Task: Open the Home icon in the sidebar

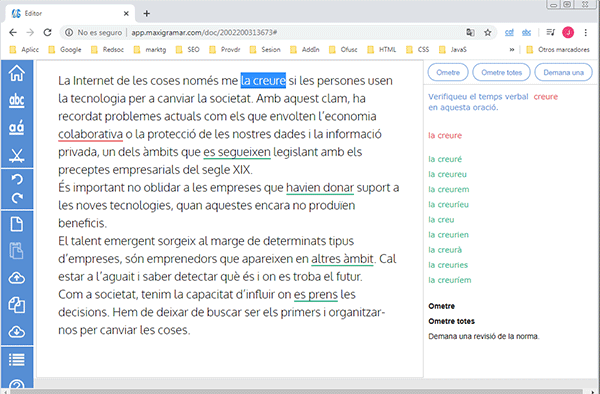Action: tap(16, 73)
